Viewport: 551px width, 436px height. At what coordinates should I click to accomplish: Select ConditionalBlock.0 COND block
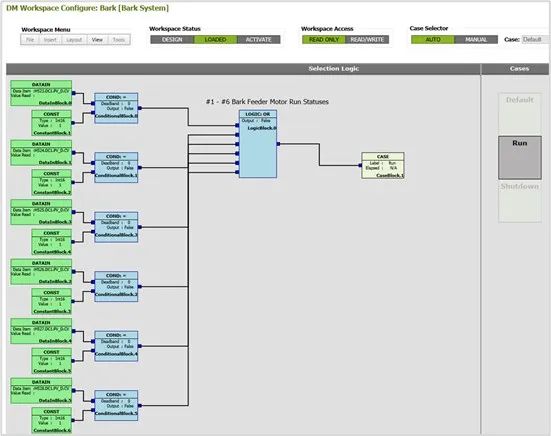116,108
